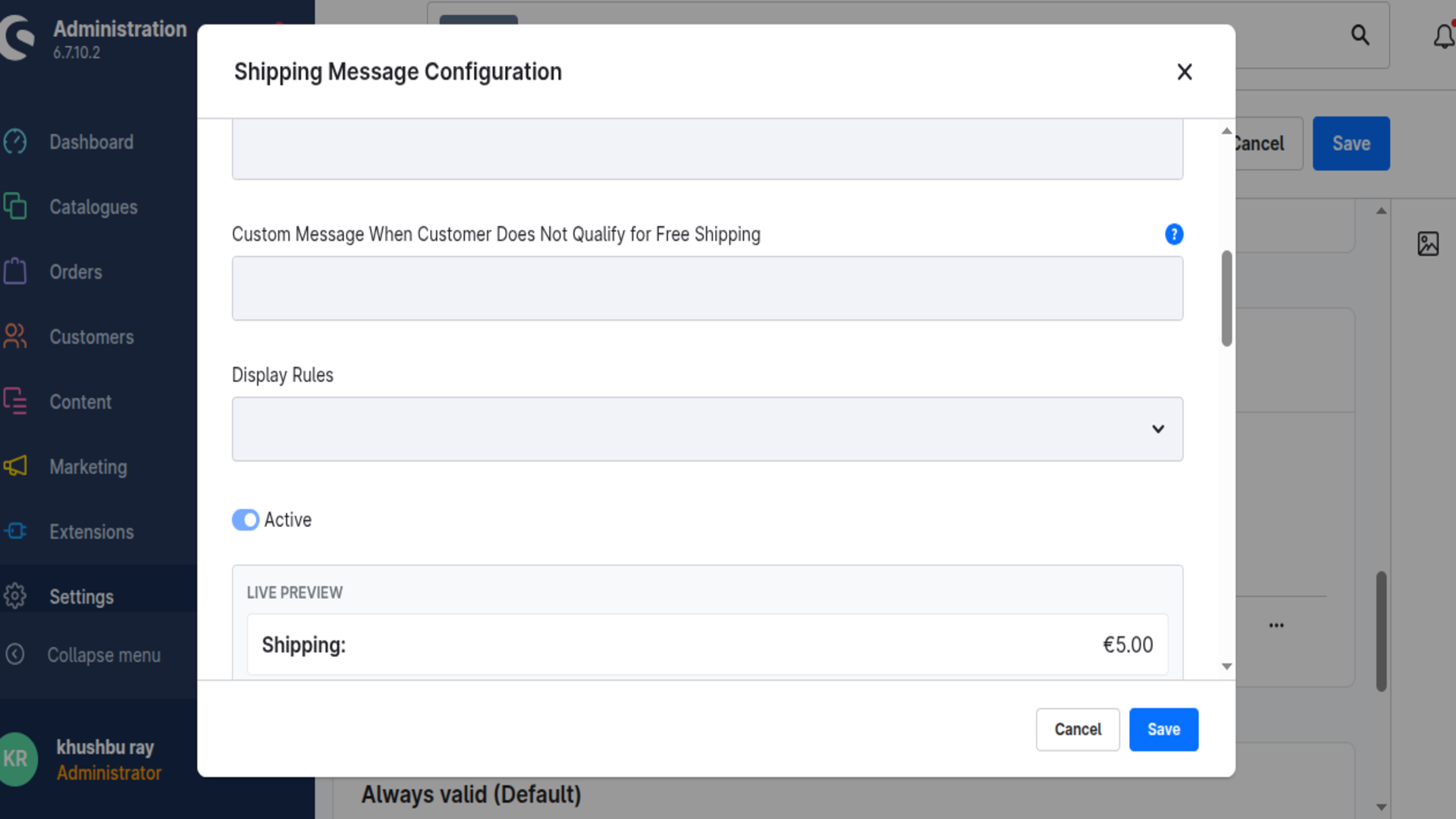The width and height of the screenshot is (1456, 819).
Task: Click the Settings gear icon
Action: coord(15,596)
